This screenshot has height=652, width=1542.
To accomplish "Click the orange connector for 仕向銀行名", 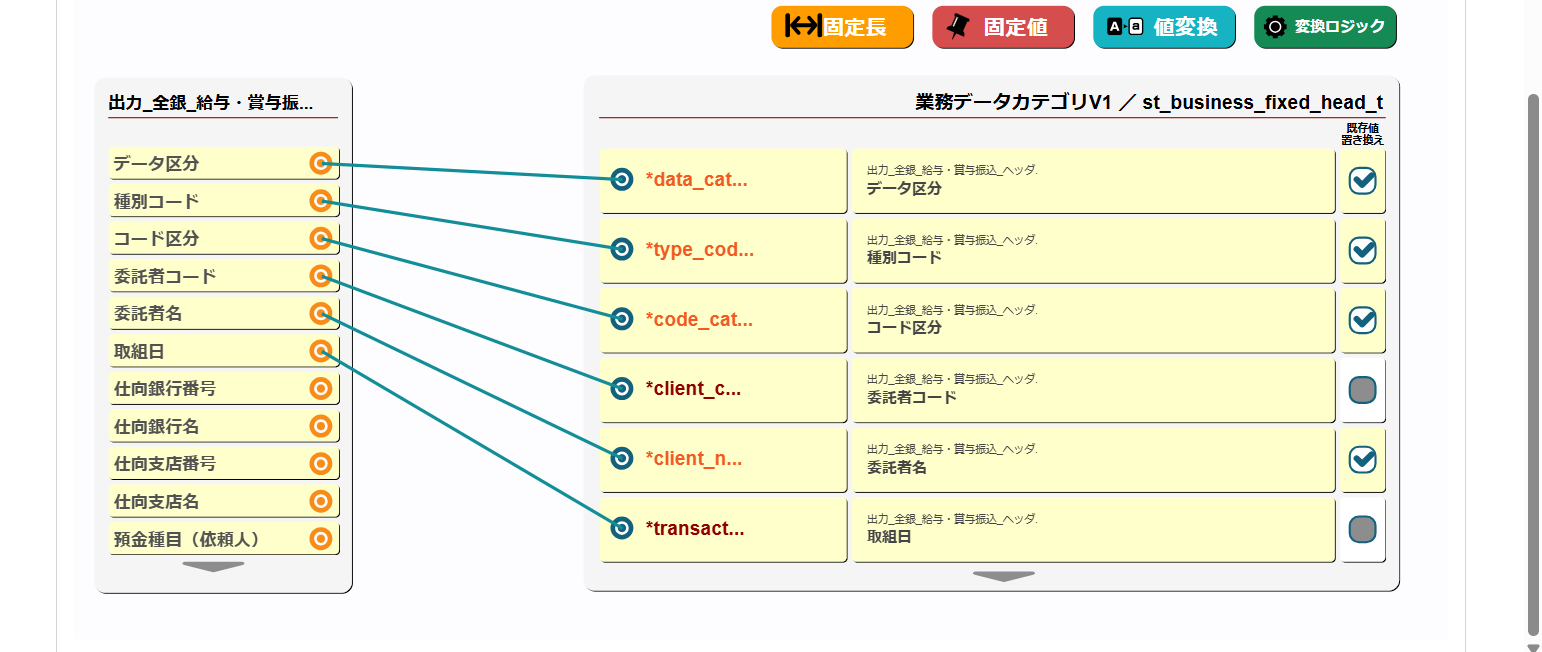I will (x=320, y=426).
